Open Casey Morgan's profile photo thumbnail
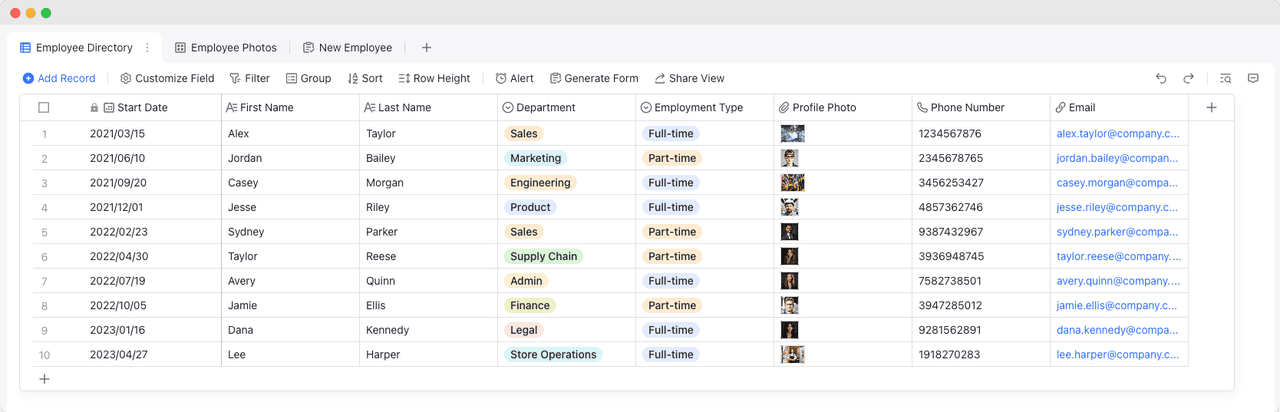The image size is (1280, 412). pos(793,183)
